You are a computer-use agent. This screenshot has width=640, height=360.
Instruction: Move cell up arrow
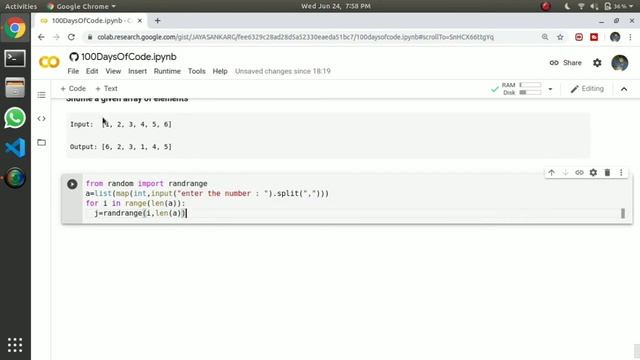551,173
